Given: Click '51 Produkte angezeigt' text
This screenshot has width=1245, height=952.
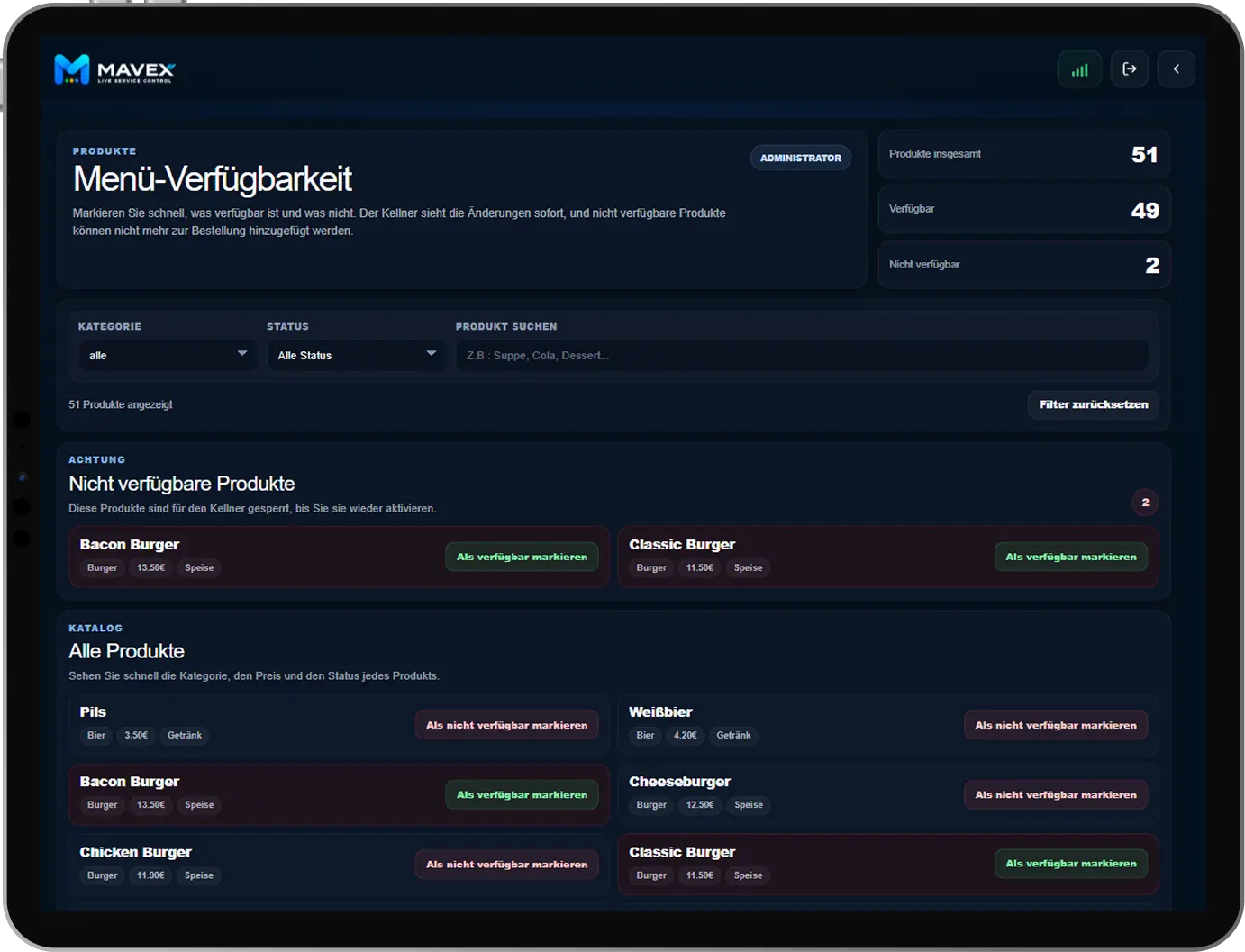Looking at the screenshot, I should click(x=121, y=404).
